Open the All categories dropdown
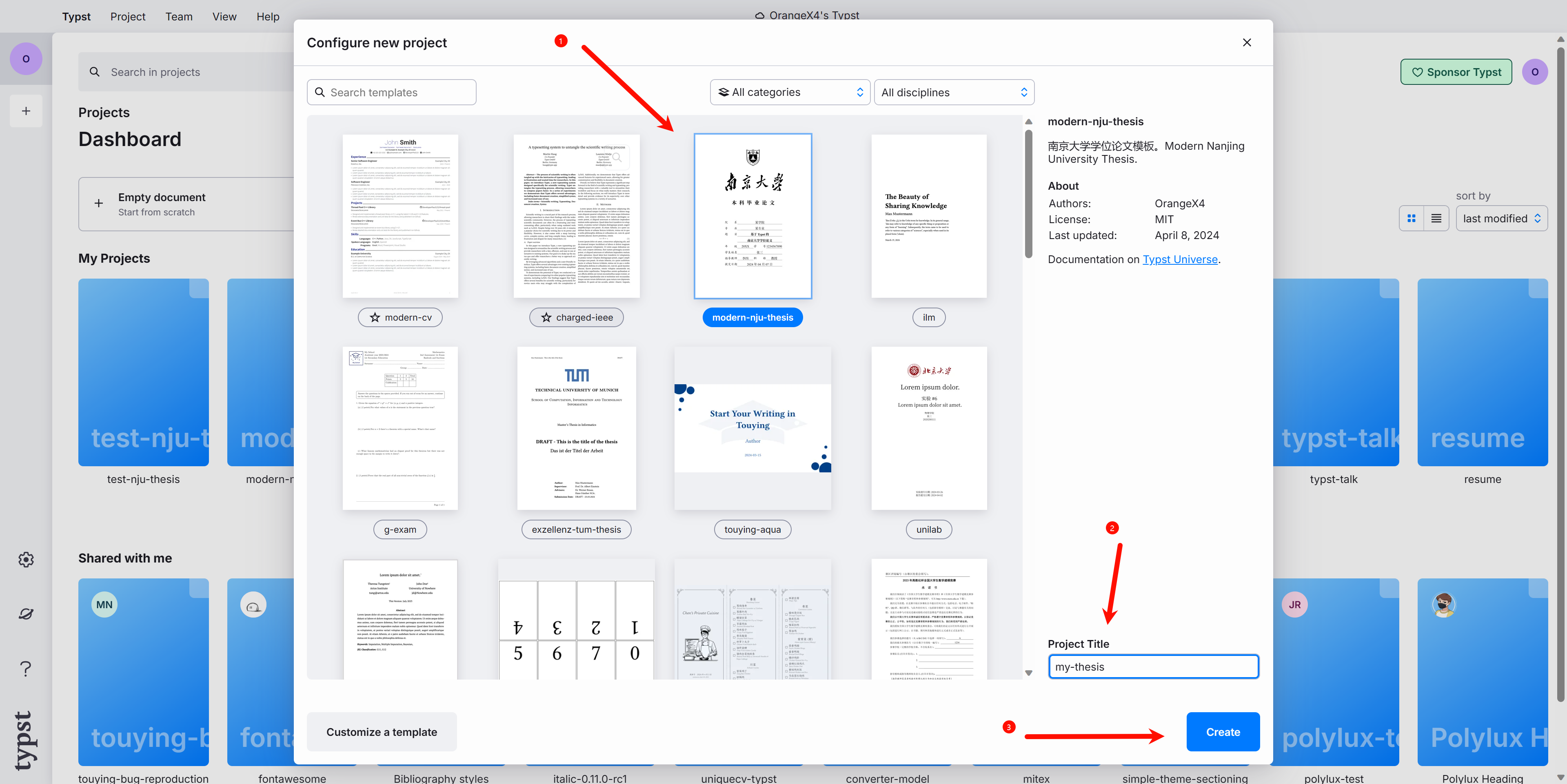This screenshot has width=1567, height=784. [x=790, y=93]
